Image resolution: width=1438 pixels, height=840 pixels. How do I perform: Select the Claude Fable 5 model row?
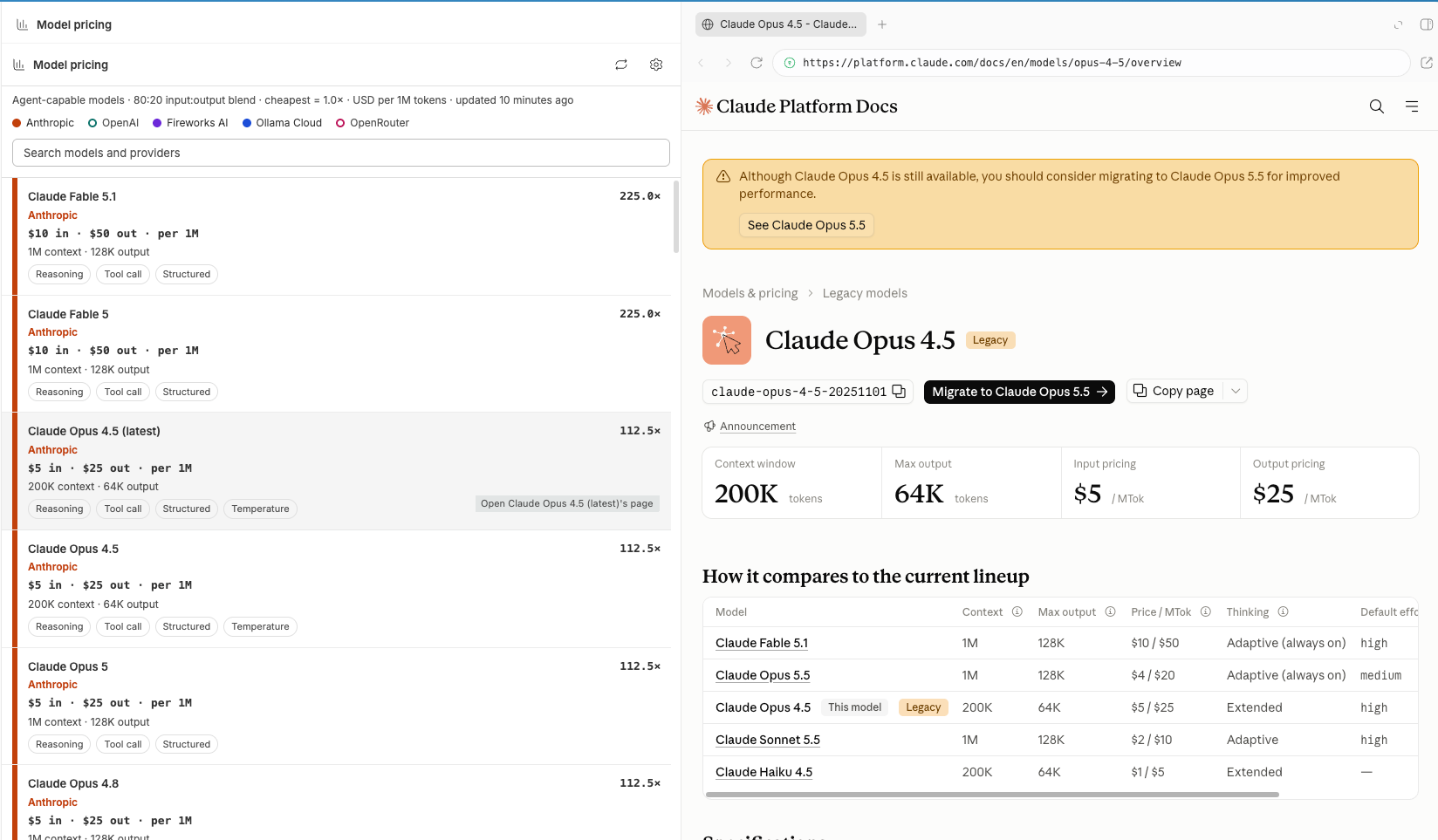point(341,353)
